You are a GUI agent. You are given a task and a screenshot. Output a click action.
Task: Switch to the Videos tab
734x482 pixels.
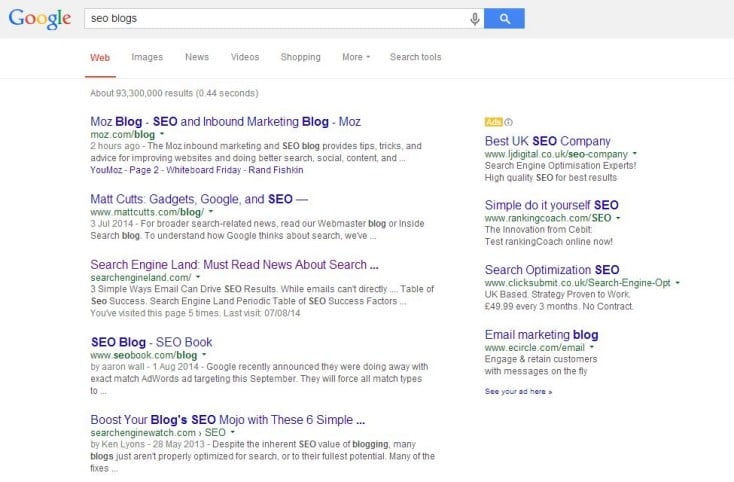pos(245,57)
